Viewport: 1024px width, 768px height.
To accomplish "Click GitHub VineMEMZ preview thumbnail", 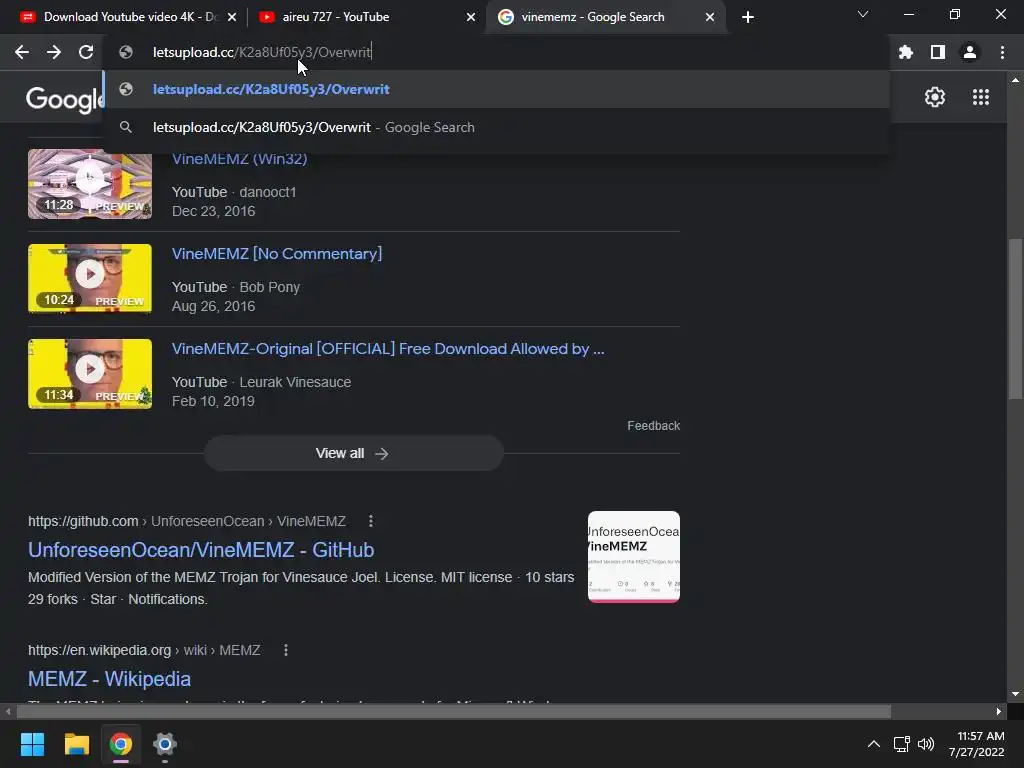I will coord(633,556).
